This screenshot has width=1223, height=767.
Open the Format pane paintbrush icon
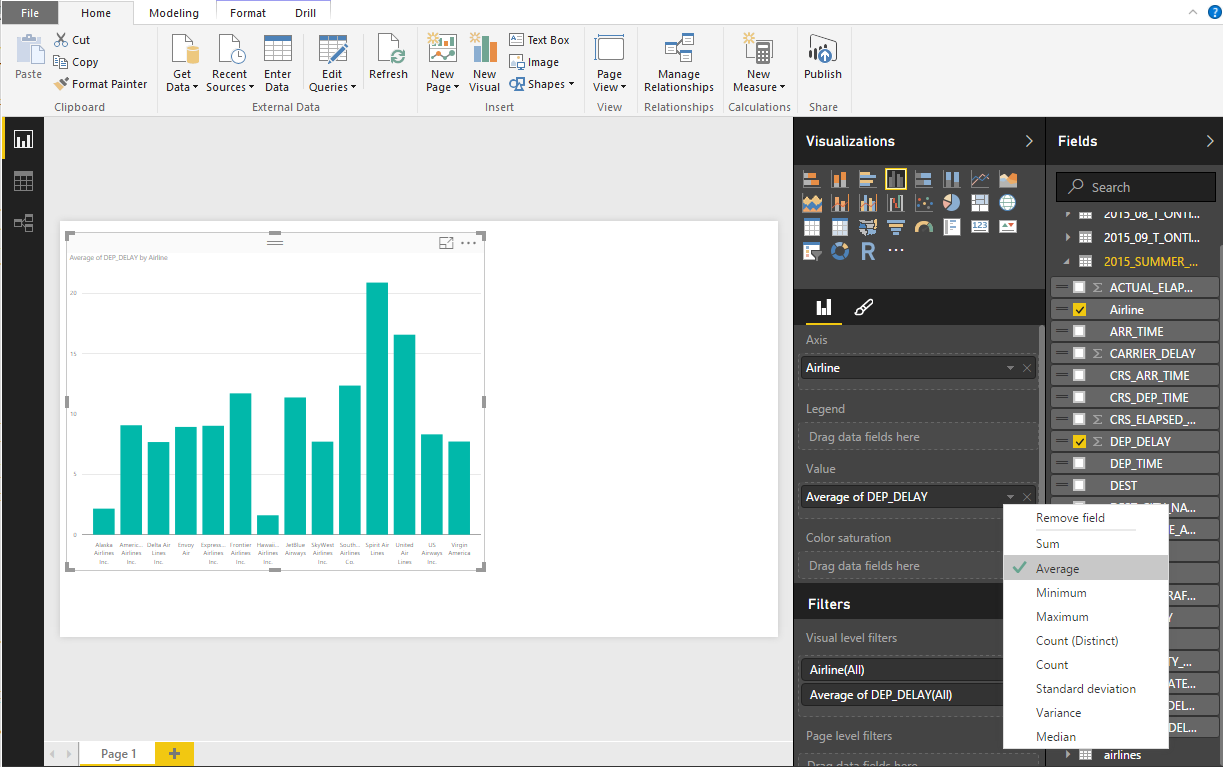[863, 307]
